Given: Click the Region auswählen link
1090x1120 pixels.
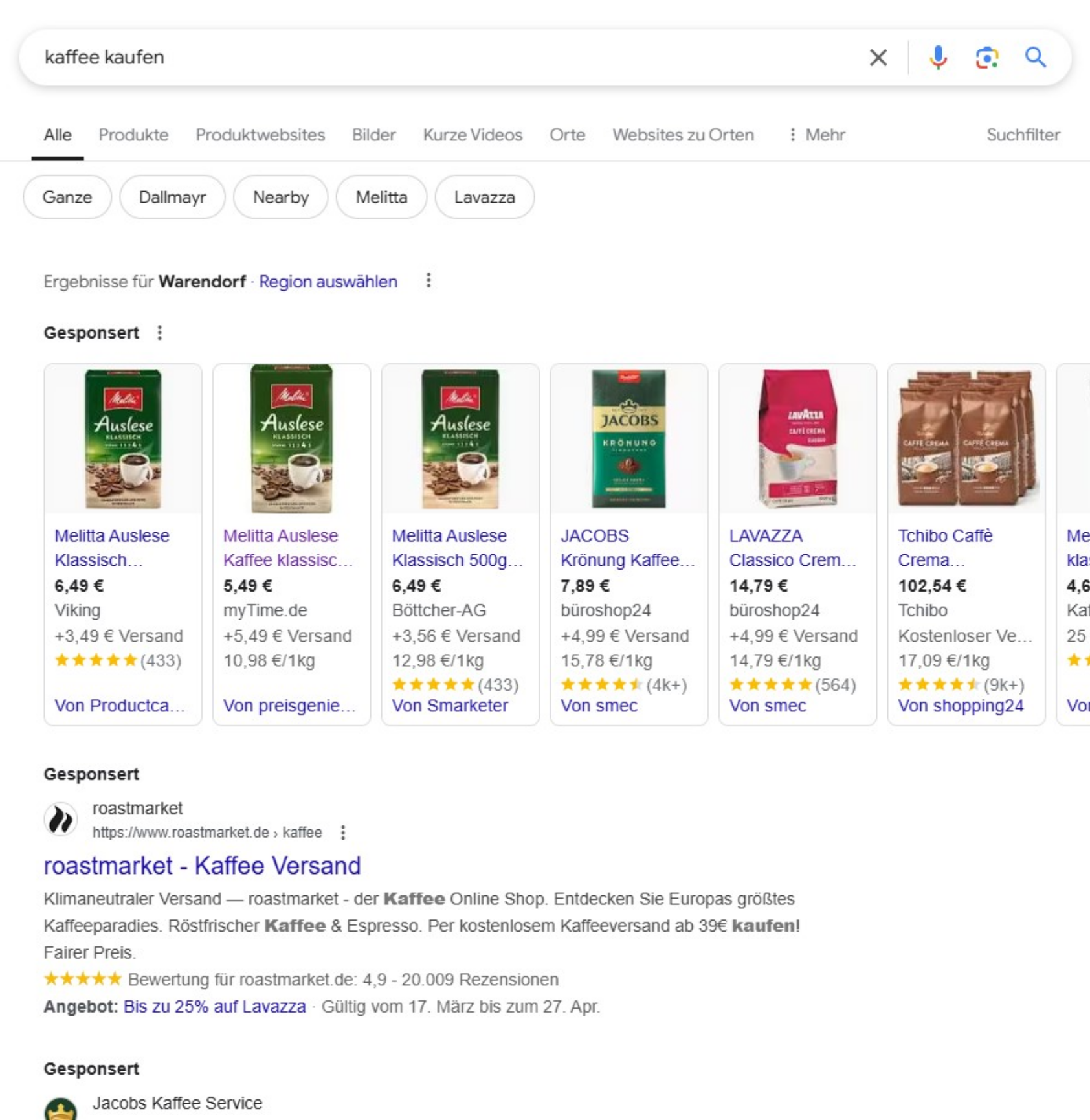Looking at the screenshot, I should pyautogui.click(x=328, y=282).
